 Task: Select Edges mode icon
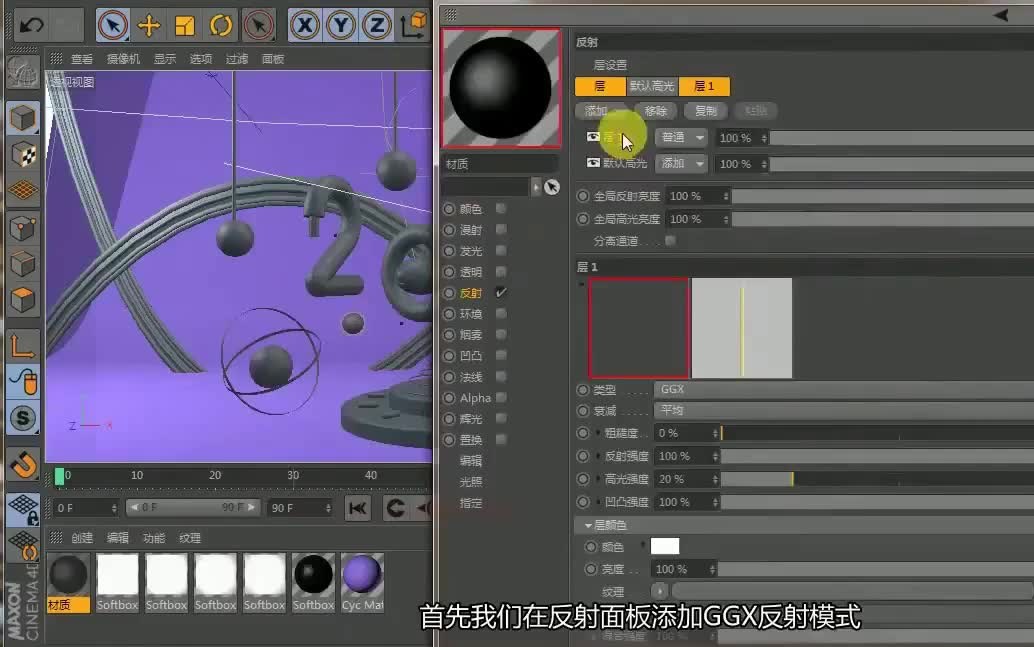tap(23, 264)
